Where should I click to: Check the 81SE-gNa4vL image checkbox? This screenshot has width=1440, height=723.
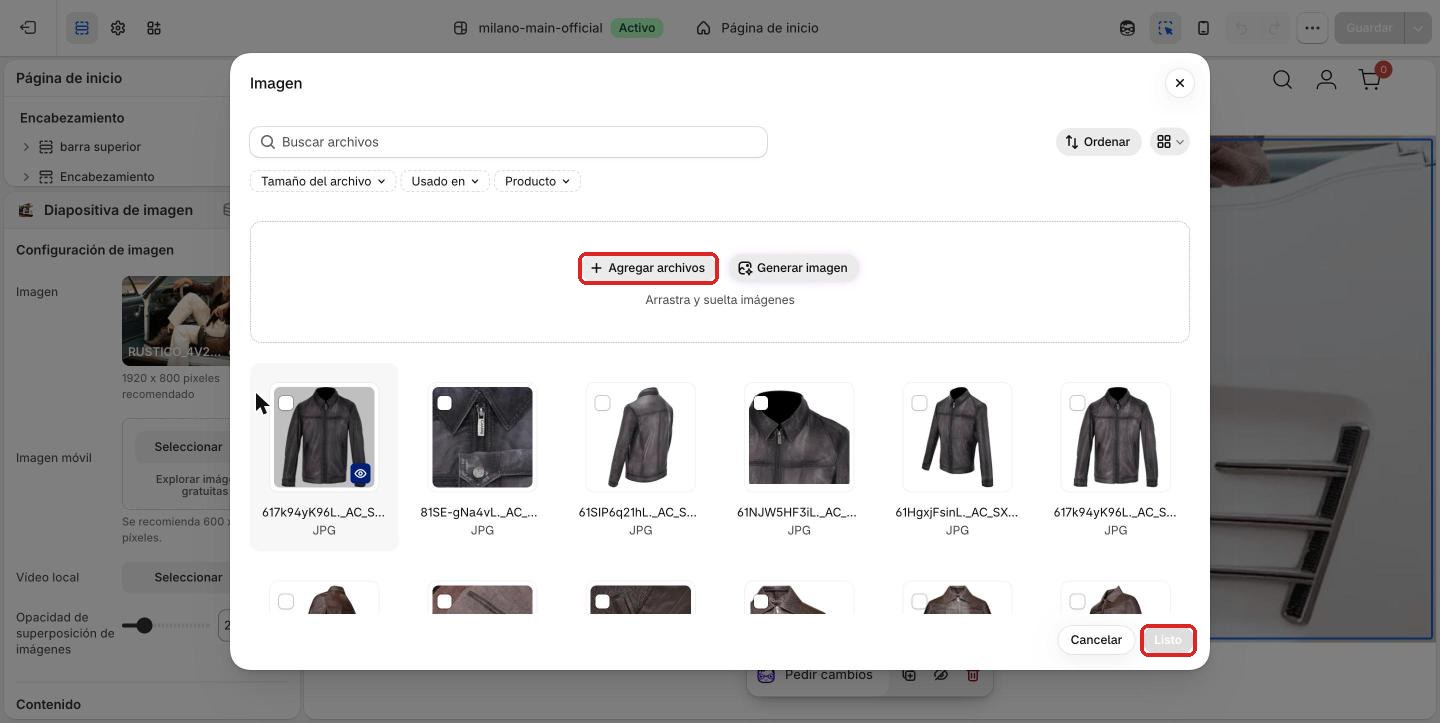tap(444, 403)
